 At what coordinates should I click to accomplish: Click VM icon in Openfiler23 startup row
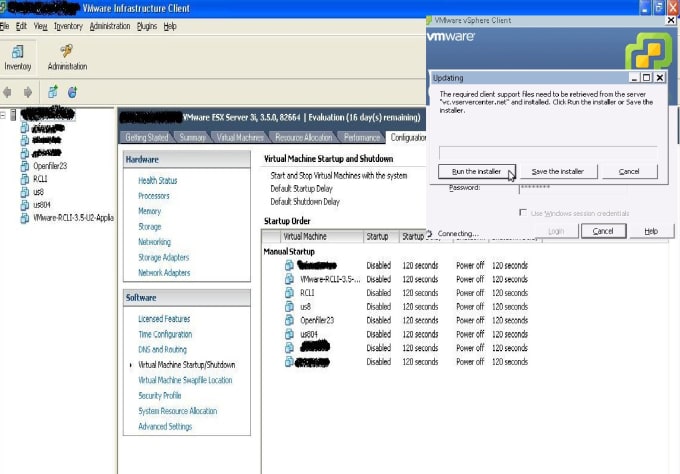tap(289, 320)
